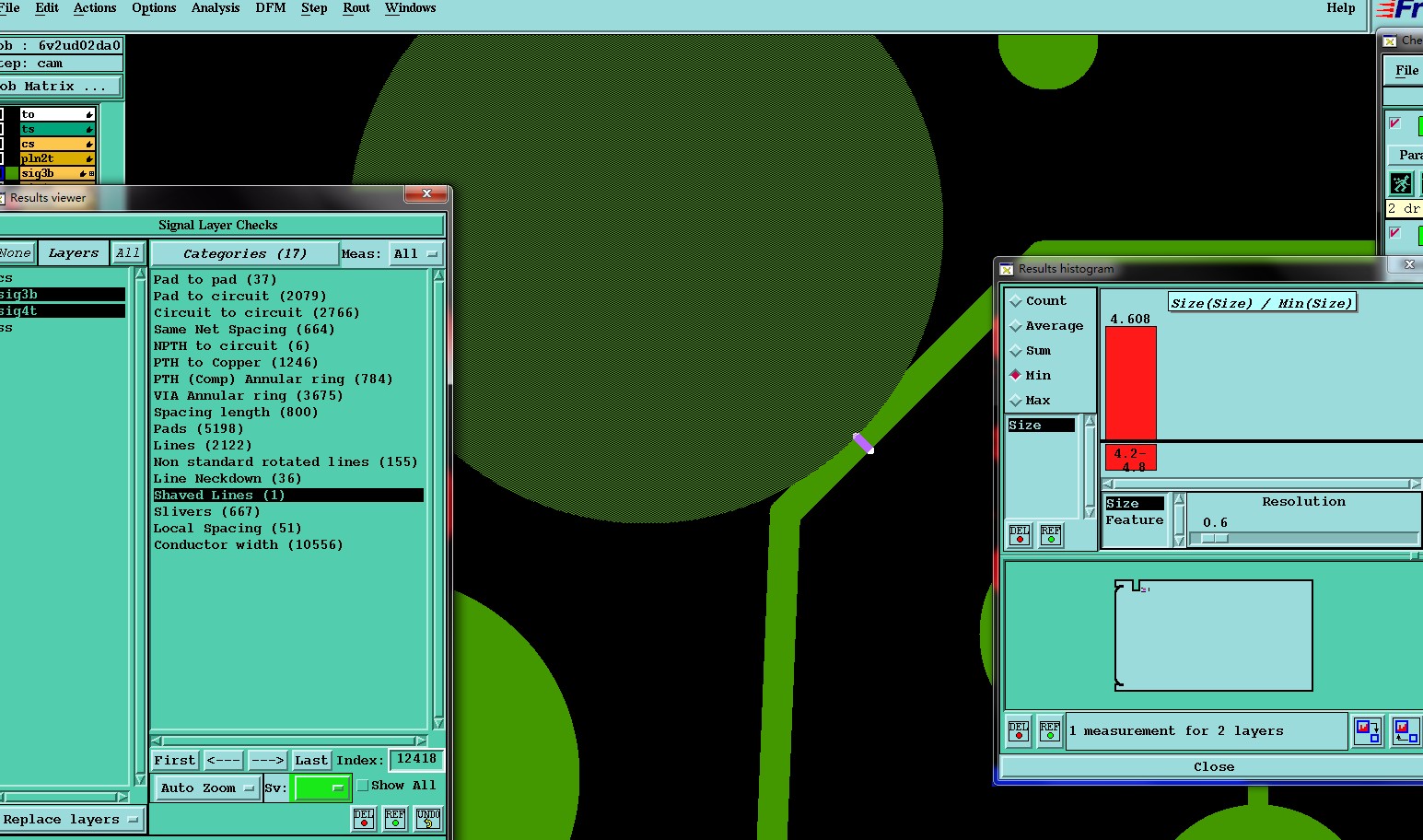Select Min radio option in histogram
The height and width of the screenshot is (840, 1423).
(x=1016, y=375)
